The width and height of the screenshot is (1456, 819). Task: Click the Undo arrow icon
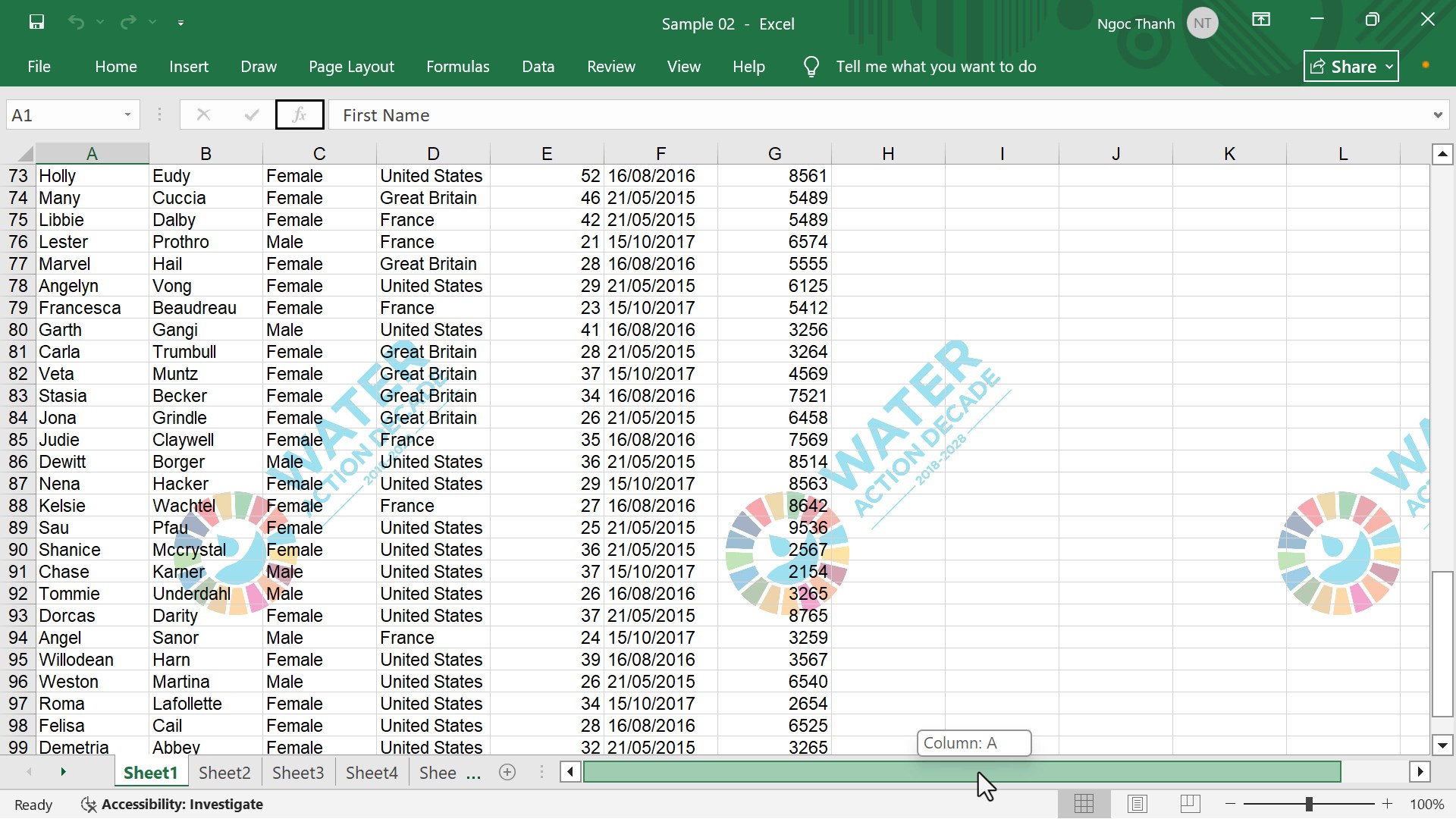(76, 22)
